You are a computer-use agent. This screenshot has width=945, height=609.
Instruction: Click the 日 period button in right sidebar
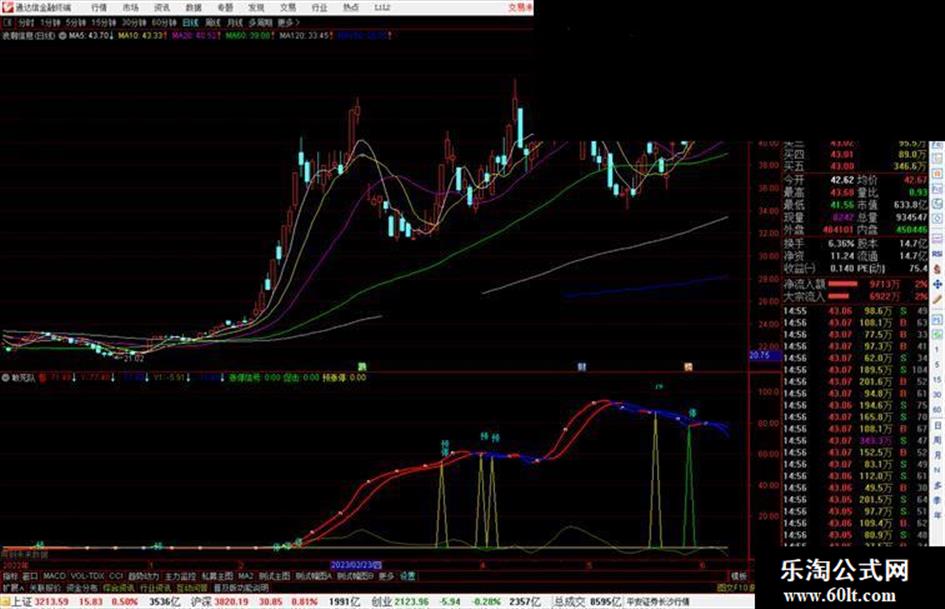[x=937, y=426]
